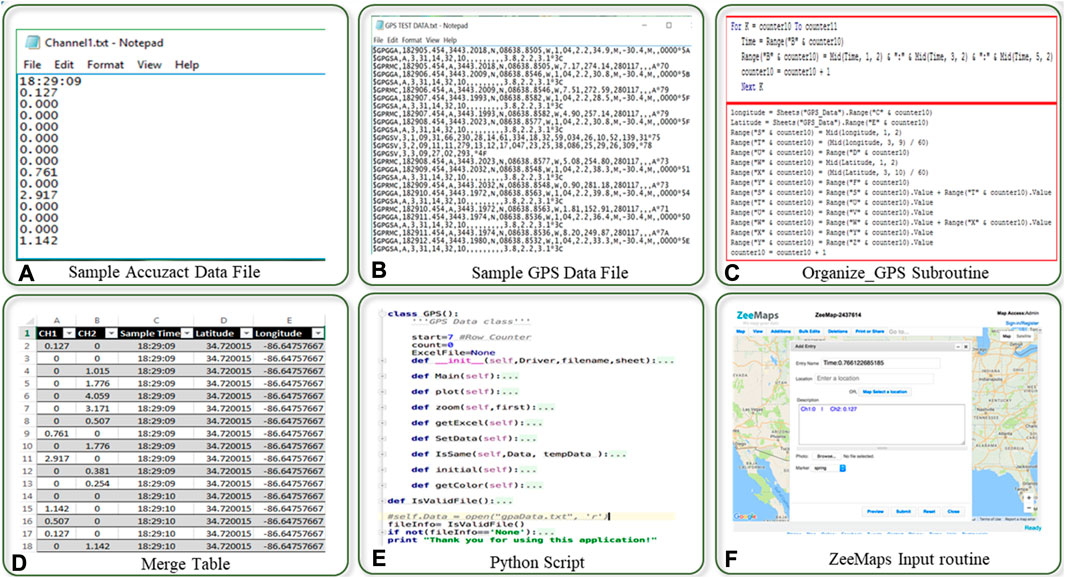This screenshot has width=1065, height=578.
Task: Select row 11 header in Merge Table
Action: (27, 459)
